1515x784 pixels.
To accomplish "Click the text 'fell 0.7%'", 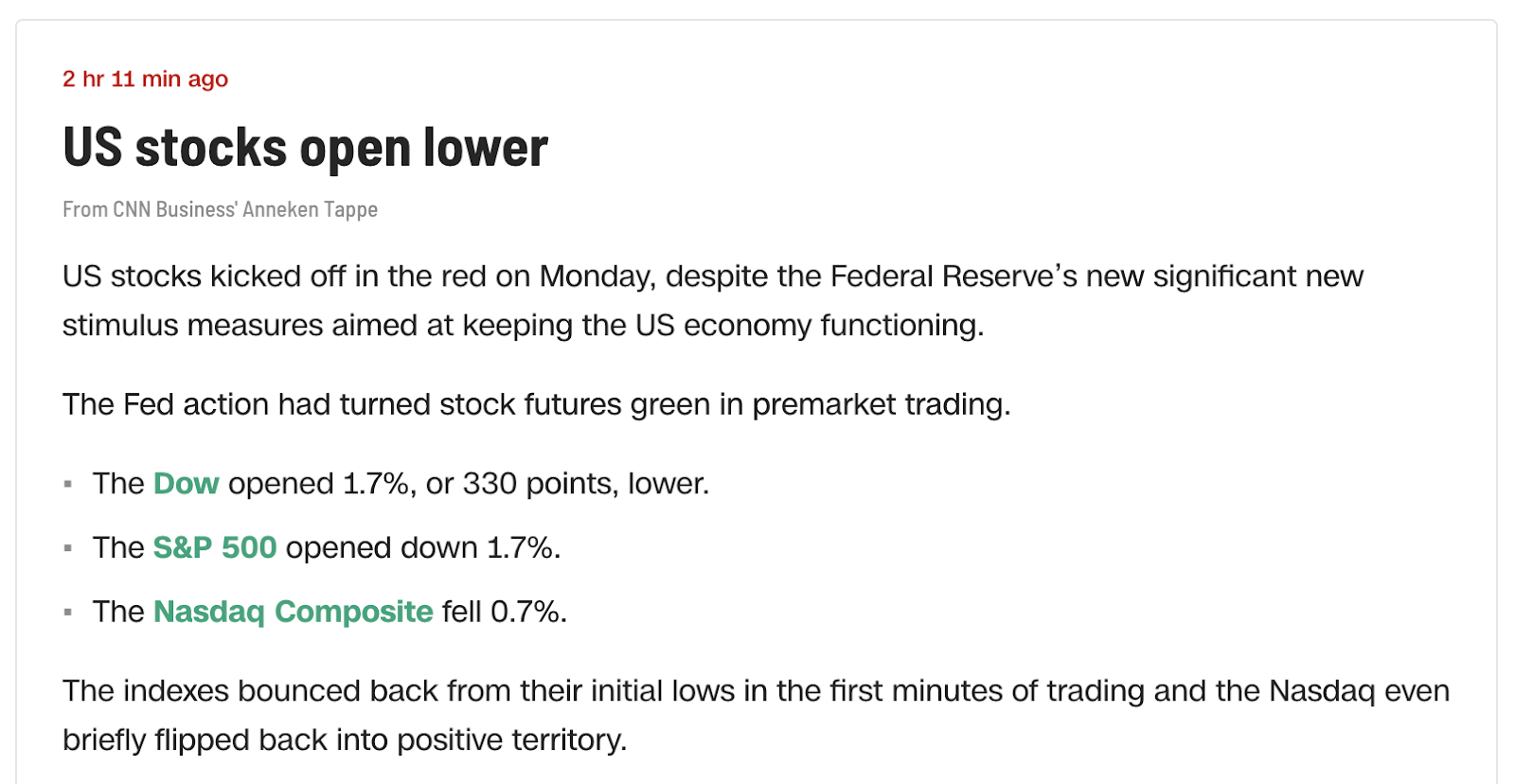I will point(504,612).
